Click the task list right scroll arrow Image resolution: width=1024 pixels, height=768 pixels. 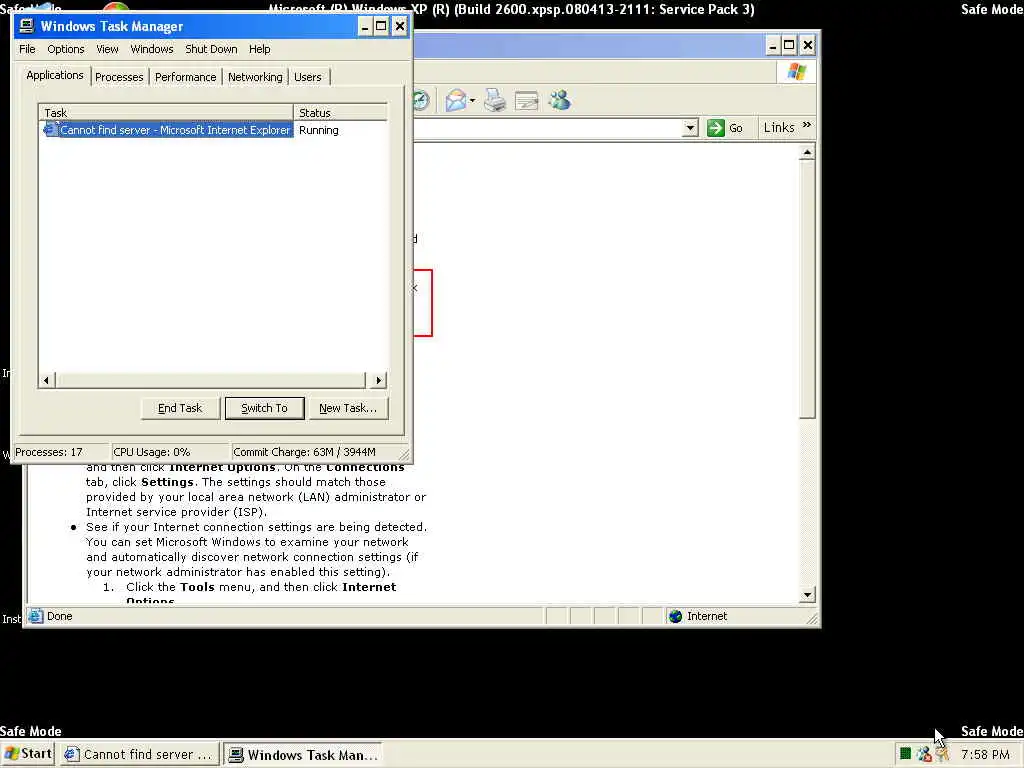coord(379,380)
